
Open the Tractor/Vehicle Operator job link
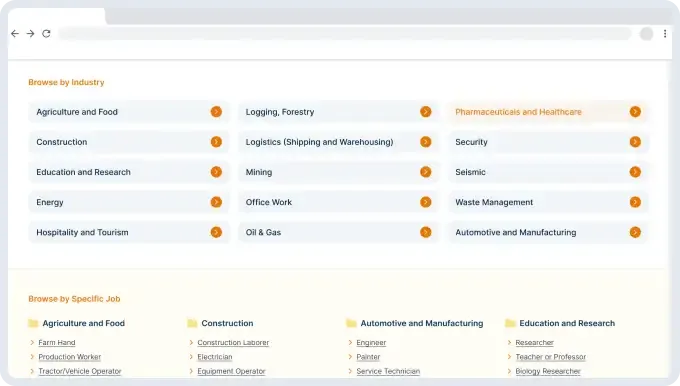point(80,371)
